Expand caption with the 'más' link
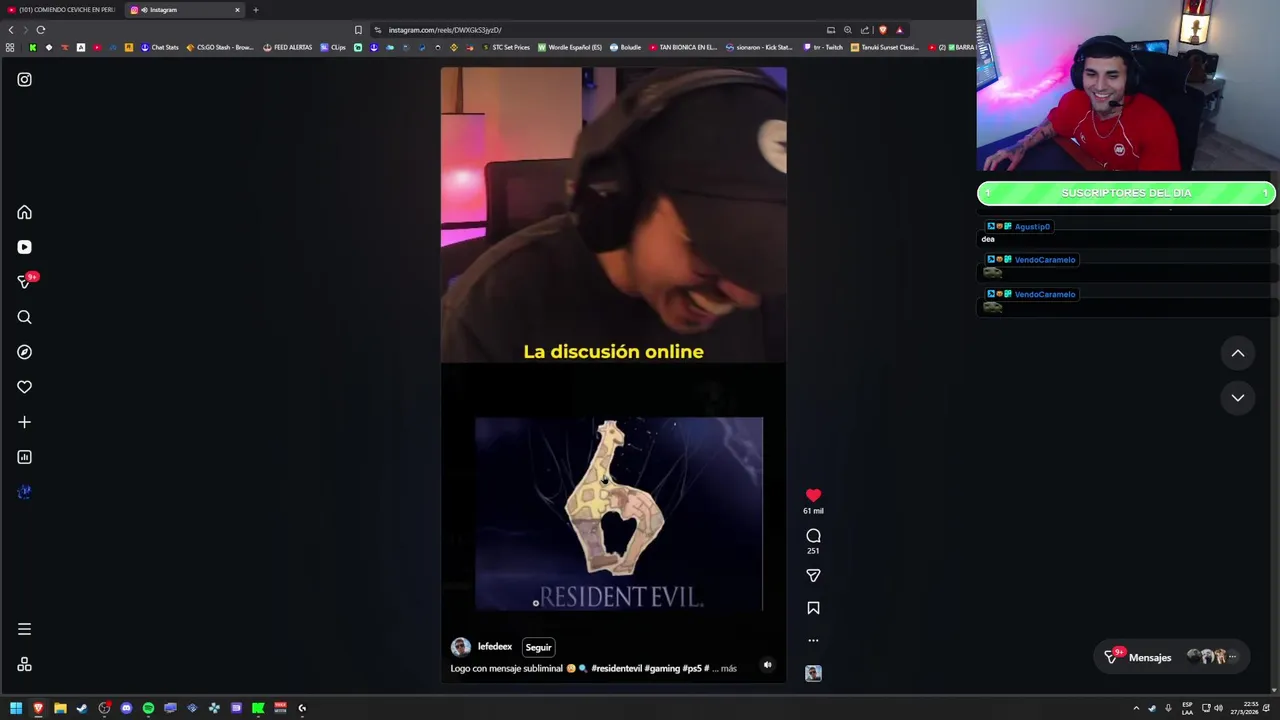Image resolution: width=1280 pixels, height=720 pixels. [728, 668]
